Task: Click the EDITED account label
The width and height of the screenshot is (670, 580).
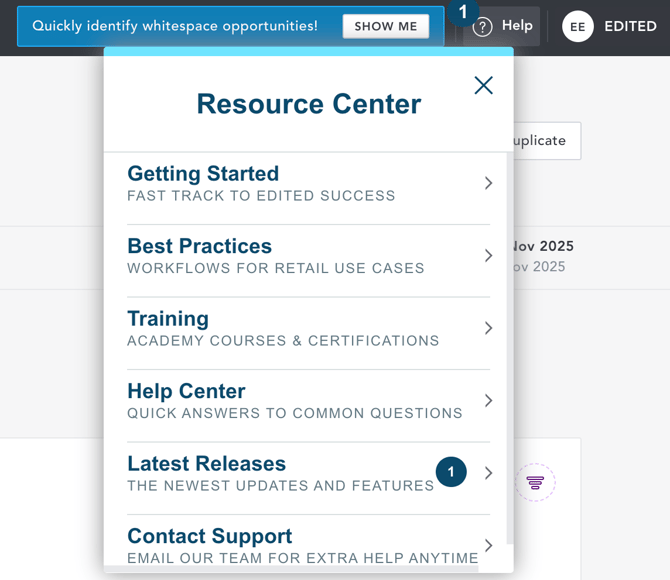Action: (x=630, y=27)
